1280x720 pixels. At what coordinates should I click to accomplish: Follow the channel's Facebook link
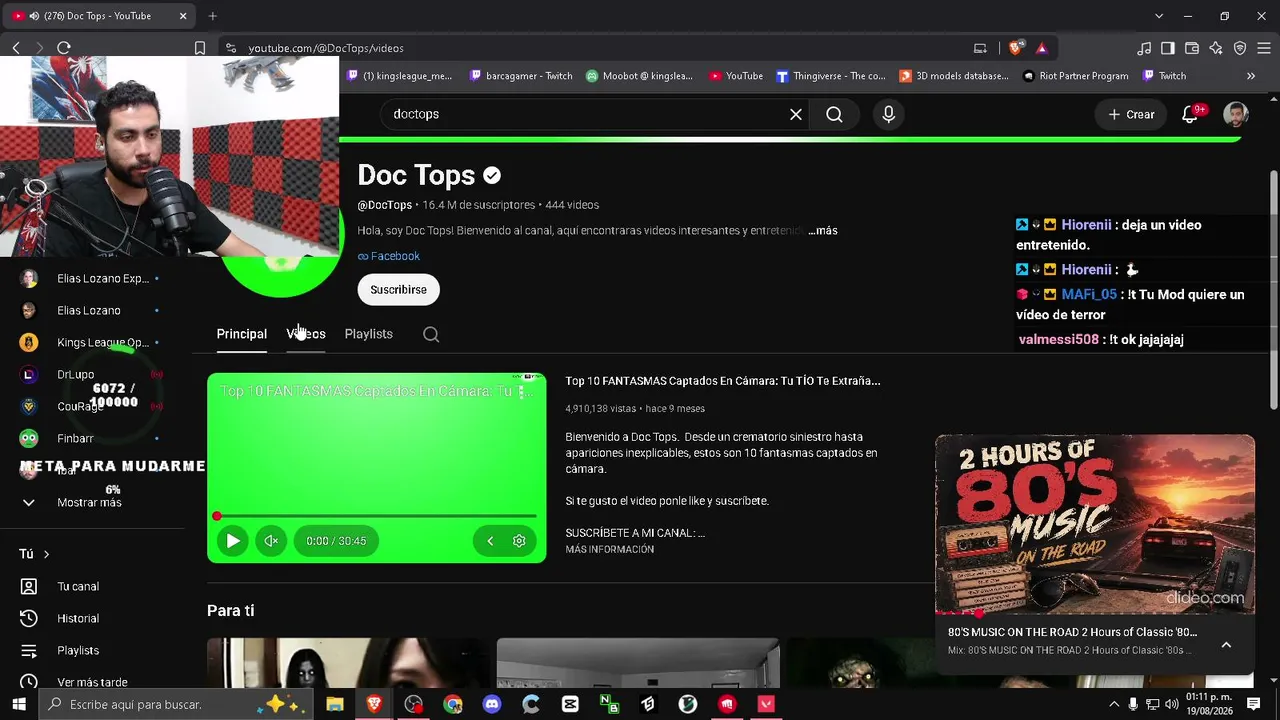point(389,256)
